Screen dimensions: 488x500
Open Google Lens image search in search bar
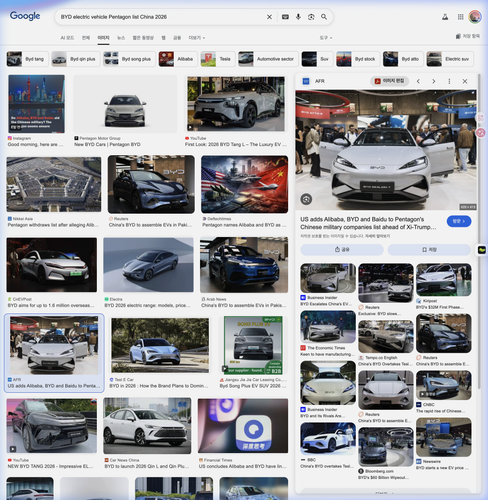tap(311, 17)
